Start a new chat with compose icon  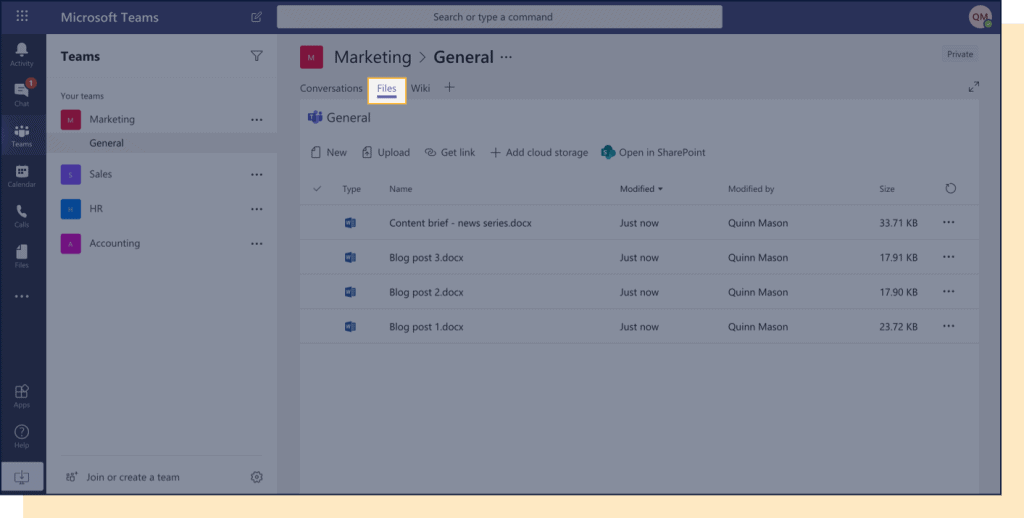click(257, 17)
